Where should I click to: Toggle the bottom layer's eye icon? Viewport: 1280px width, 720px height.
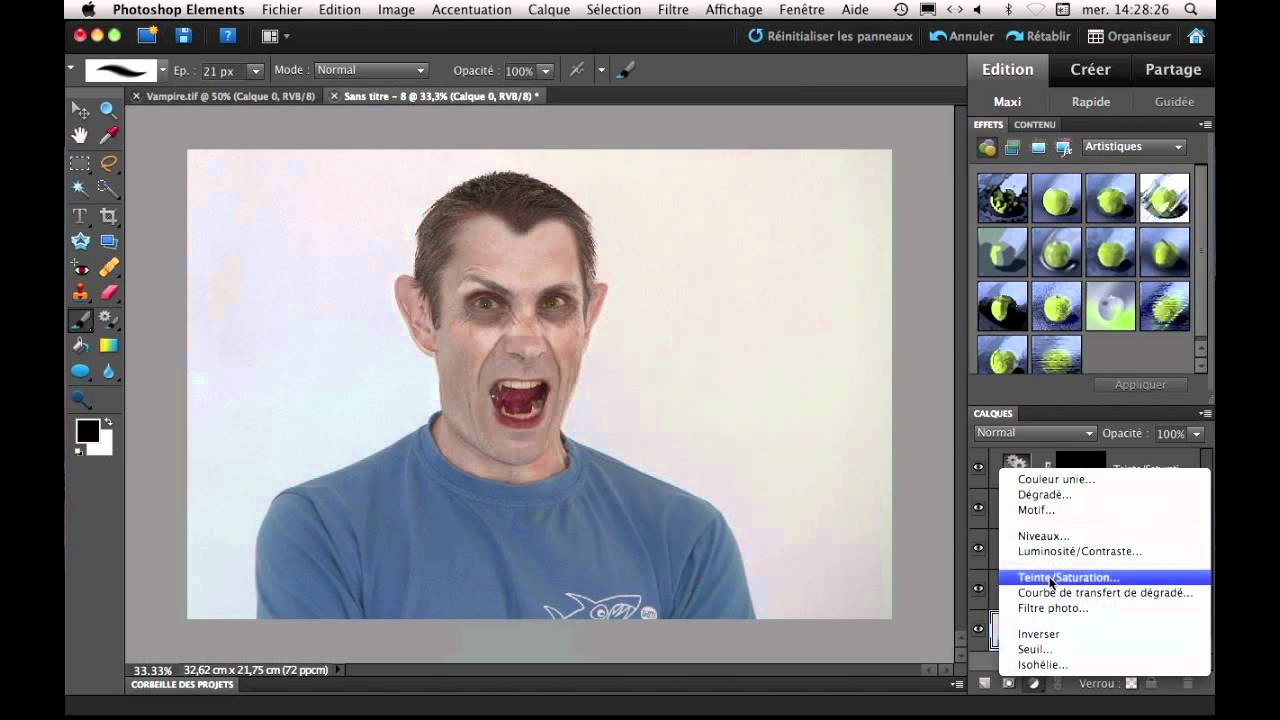click(x=979, y=629)
